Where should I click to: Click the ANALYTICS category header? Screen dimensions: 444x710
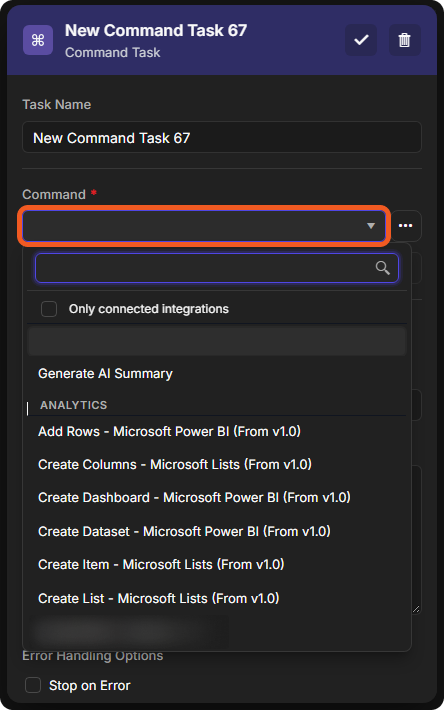pos(73,405)
